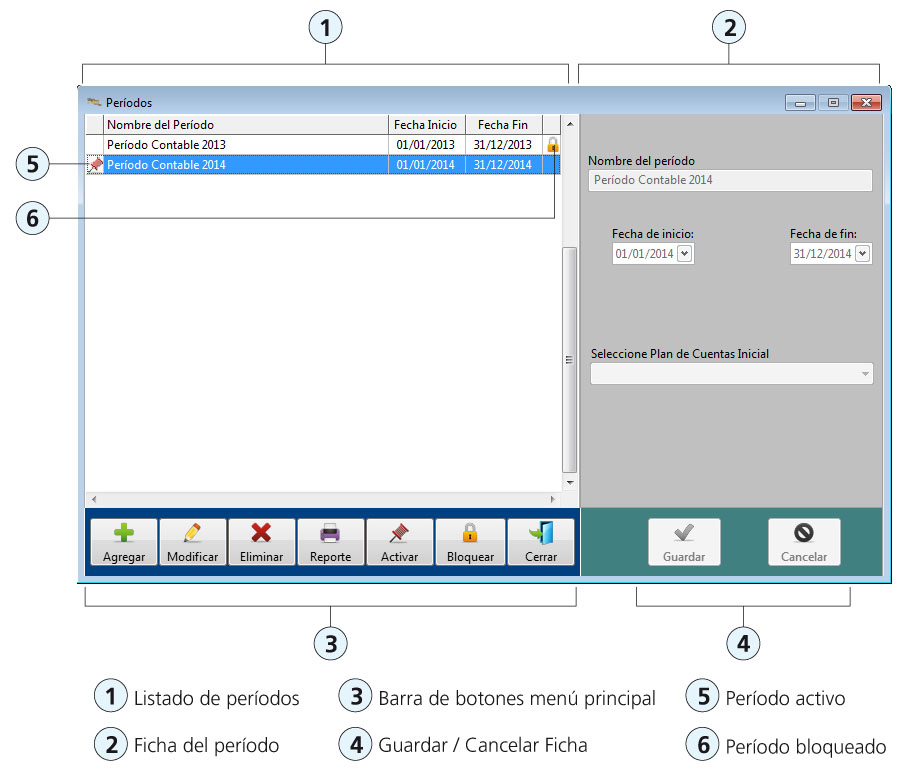913x774 pixels.
Task: Click the Cerrar door icon
Action: (x=540, y=532)
